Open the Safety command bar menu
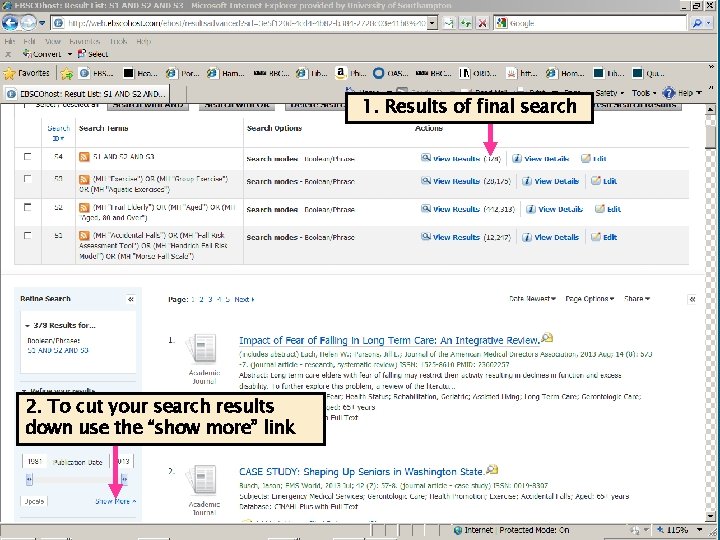 coord(609,93)
